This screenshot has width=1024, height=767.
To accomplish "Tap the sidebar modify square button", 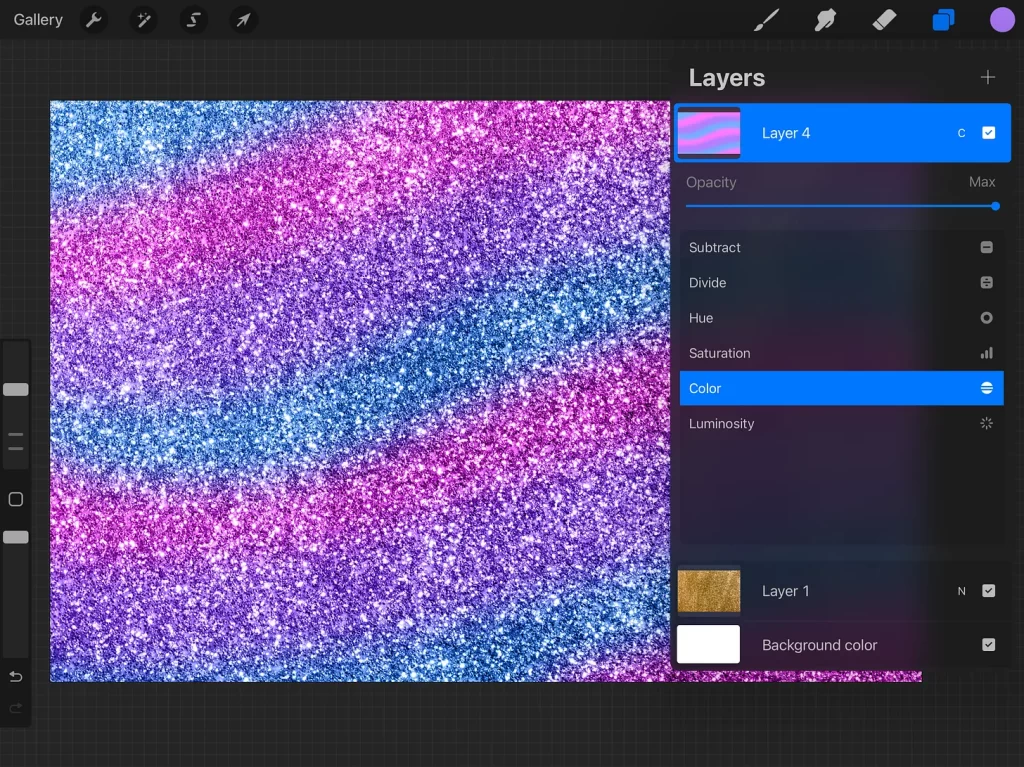I will 16,499.
